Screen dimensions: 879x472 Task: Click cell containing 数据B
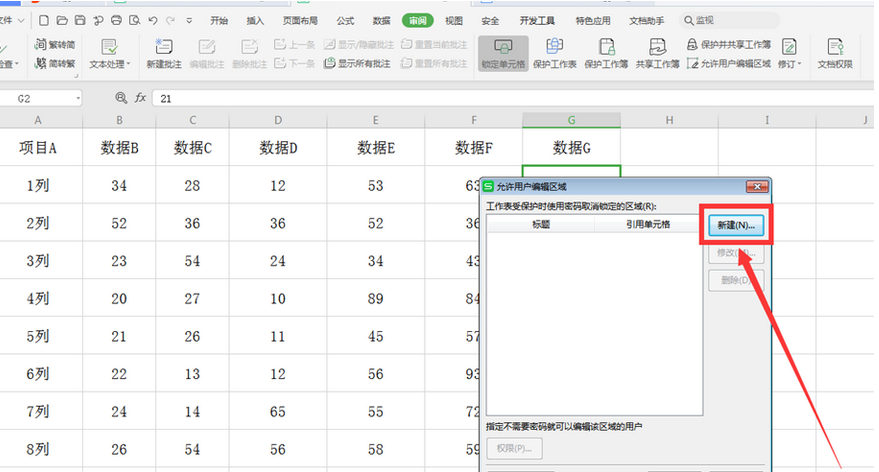pyautogui.click(x=119, y=147)
